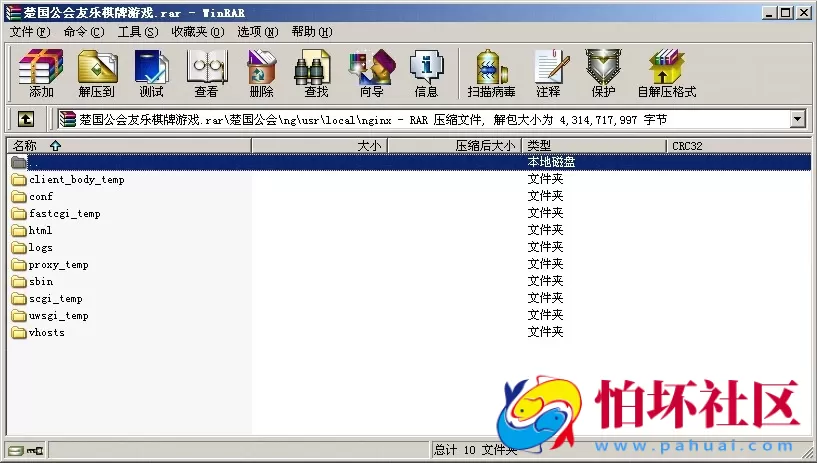Click the 解压到 (Extract to) icon
The height and width of the screenshot is (463, 817).
[96, 73]
